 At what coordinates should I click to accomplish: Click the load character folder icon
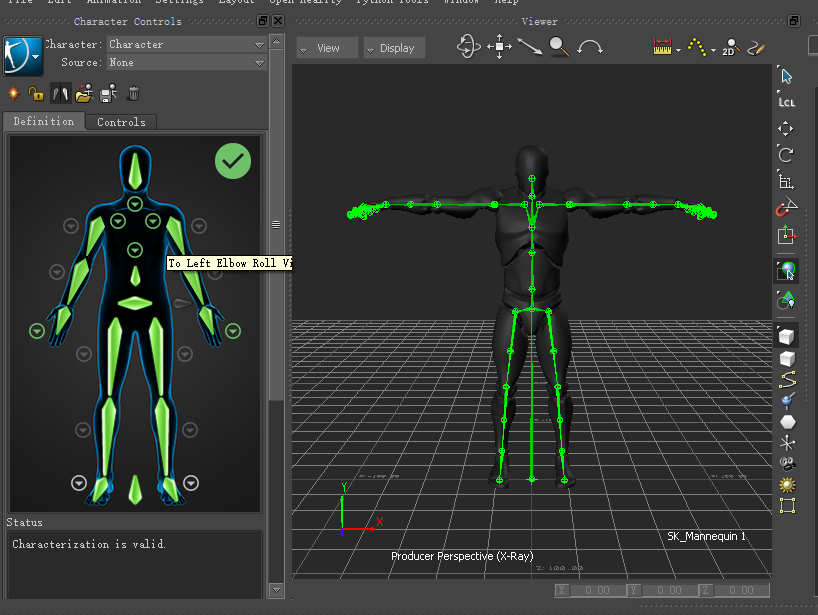[x=84, y=93]
